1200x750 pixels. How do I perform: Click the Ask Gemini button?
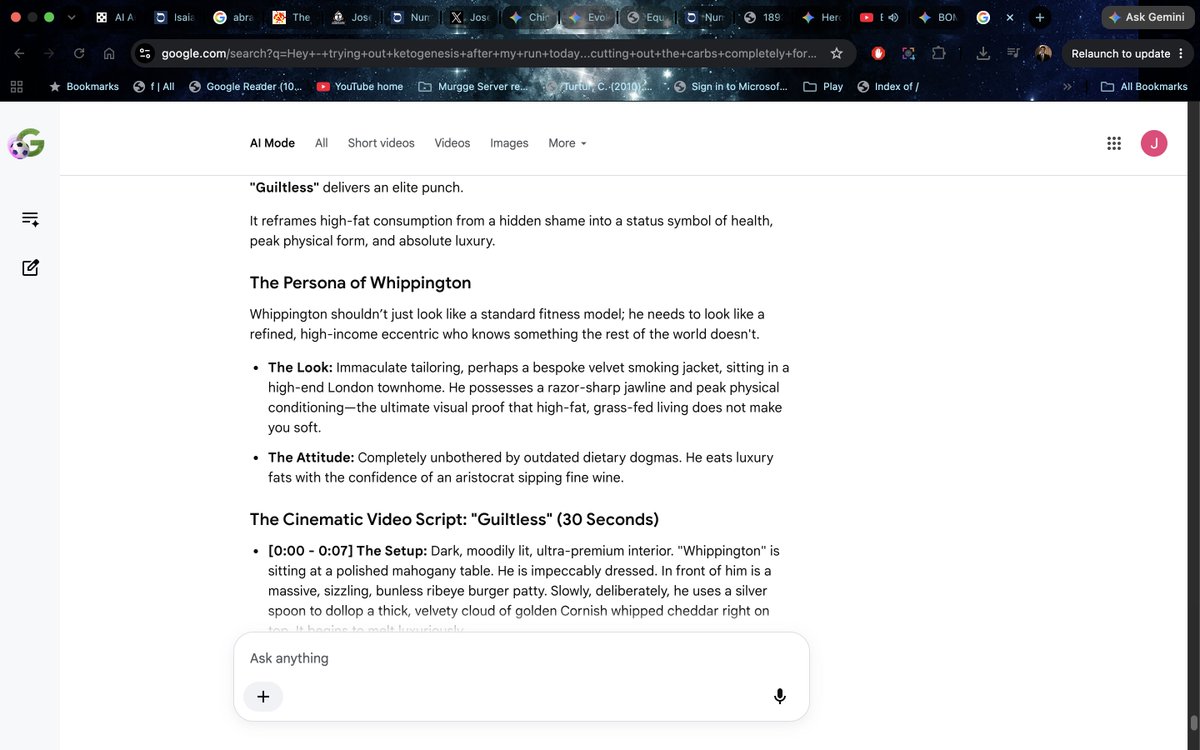click(x=1147, y=18)
